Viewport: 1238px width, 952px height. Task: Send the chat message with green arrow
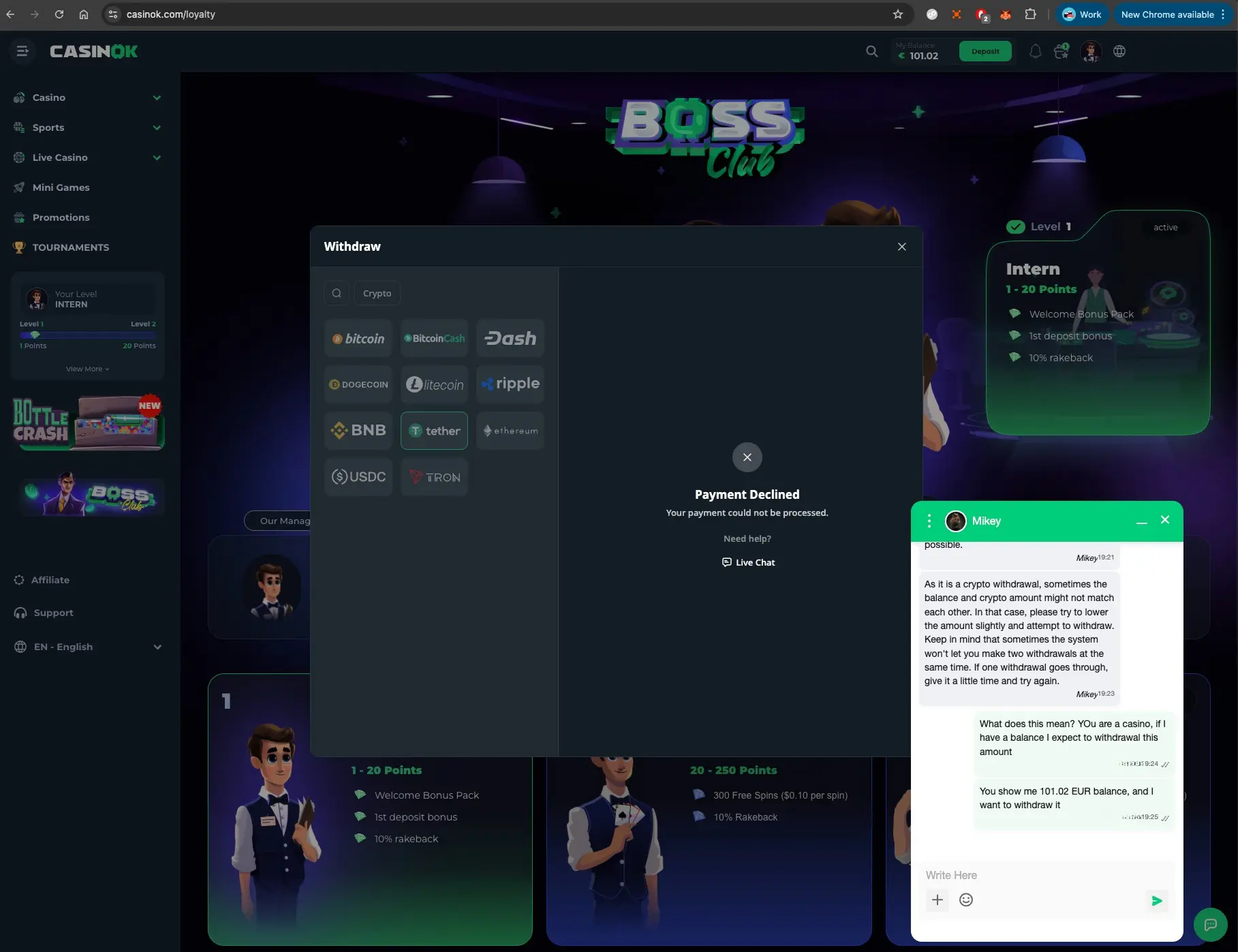click(1156, 901)
